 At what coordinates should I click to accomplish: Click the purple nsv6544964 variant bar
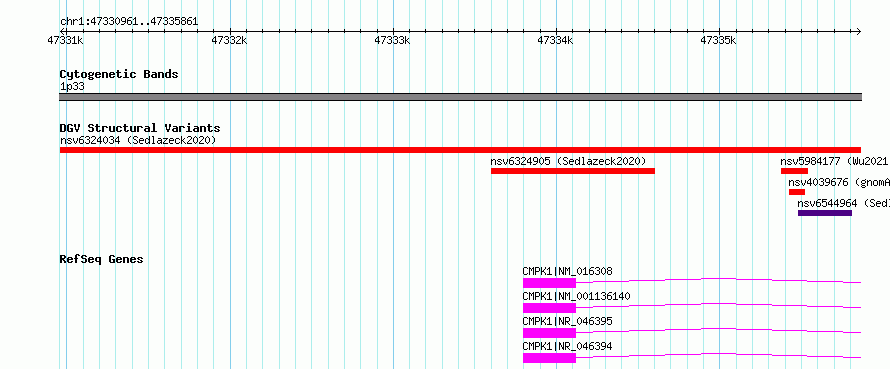825,213
